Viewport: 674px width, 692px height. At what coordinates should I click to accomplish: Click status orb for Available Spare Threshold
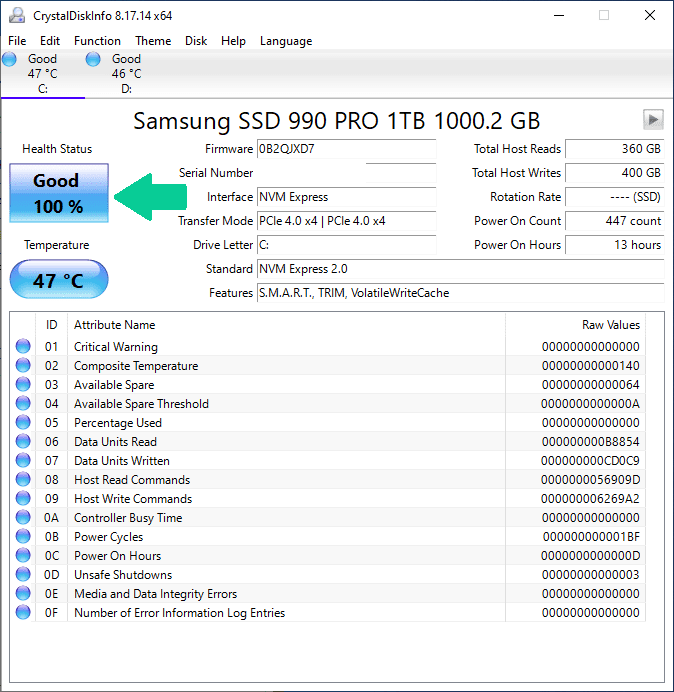point(23,403)
